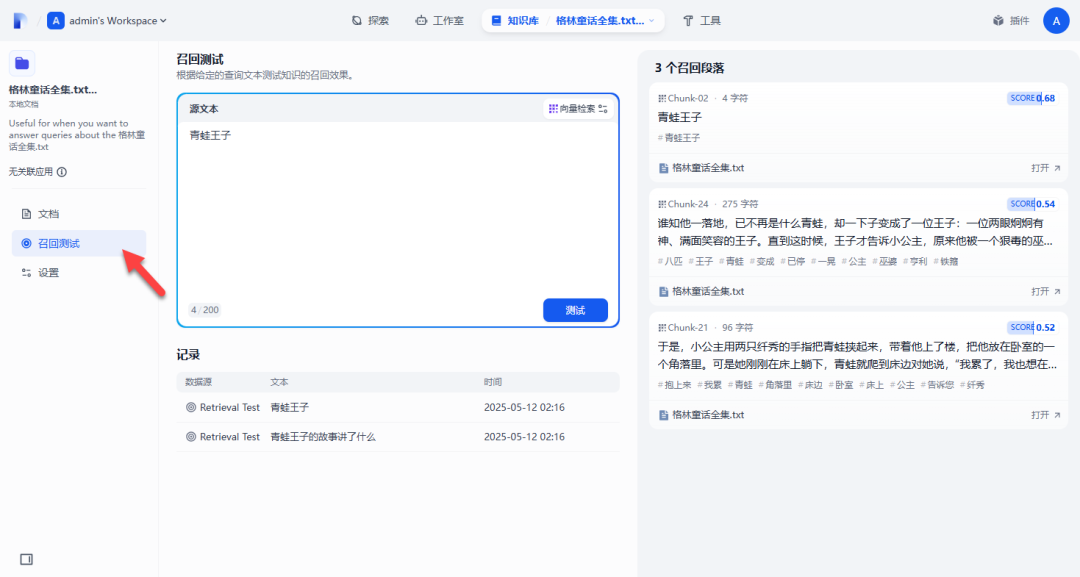Click the 打开 link under Chunk-24
The height and width of the screenshot is (577, 1080).
coord(1046,291)
